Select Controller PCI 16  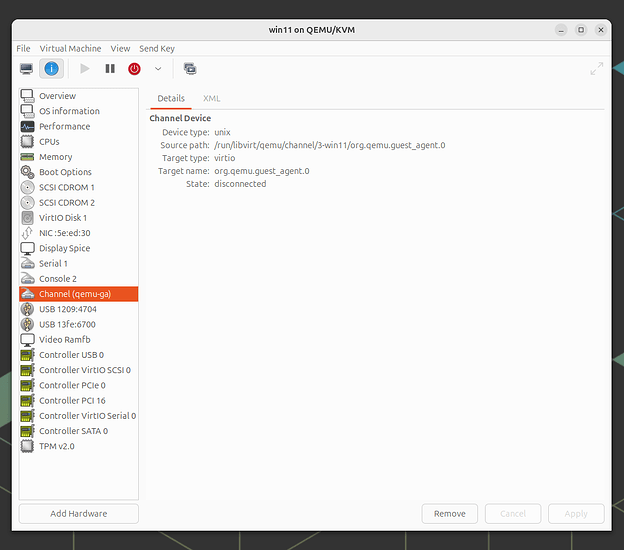tap(79, 400)
